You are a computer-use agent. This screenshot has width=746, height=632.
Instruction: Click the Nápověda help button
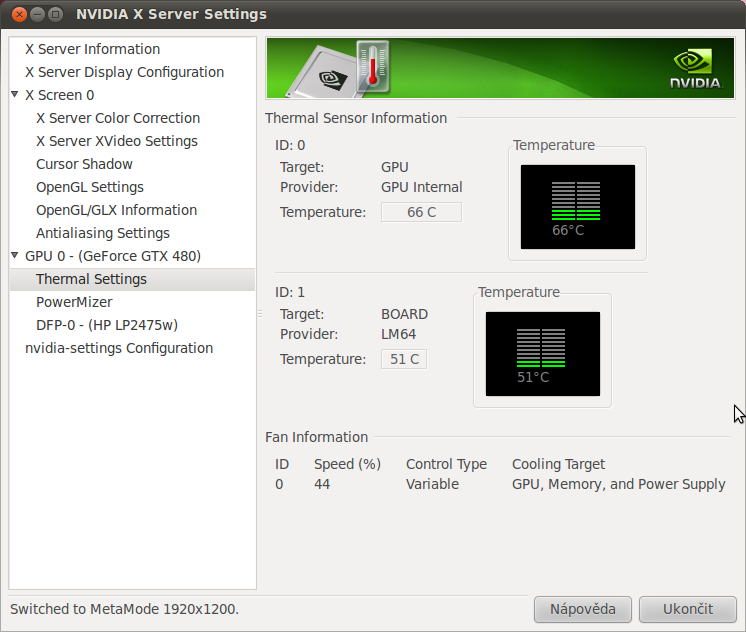tap(583, 609)
